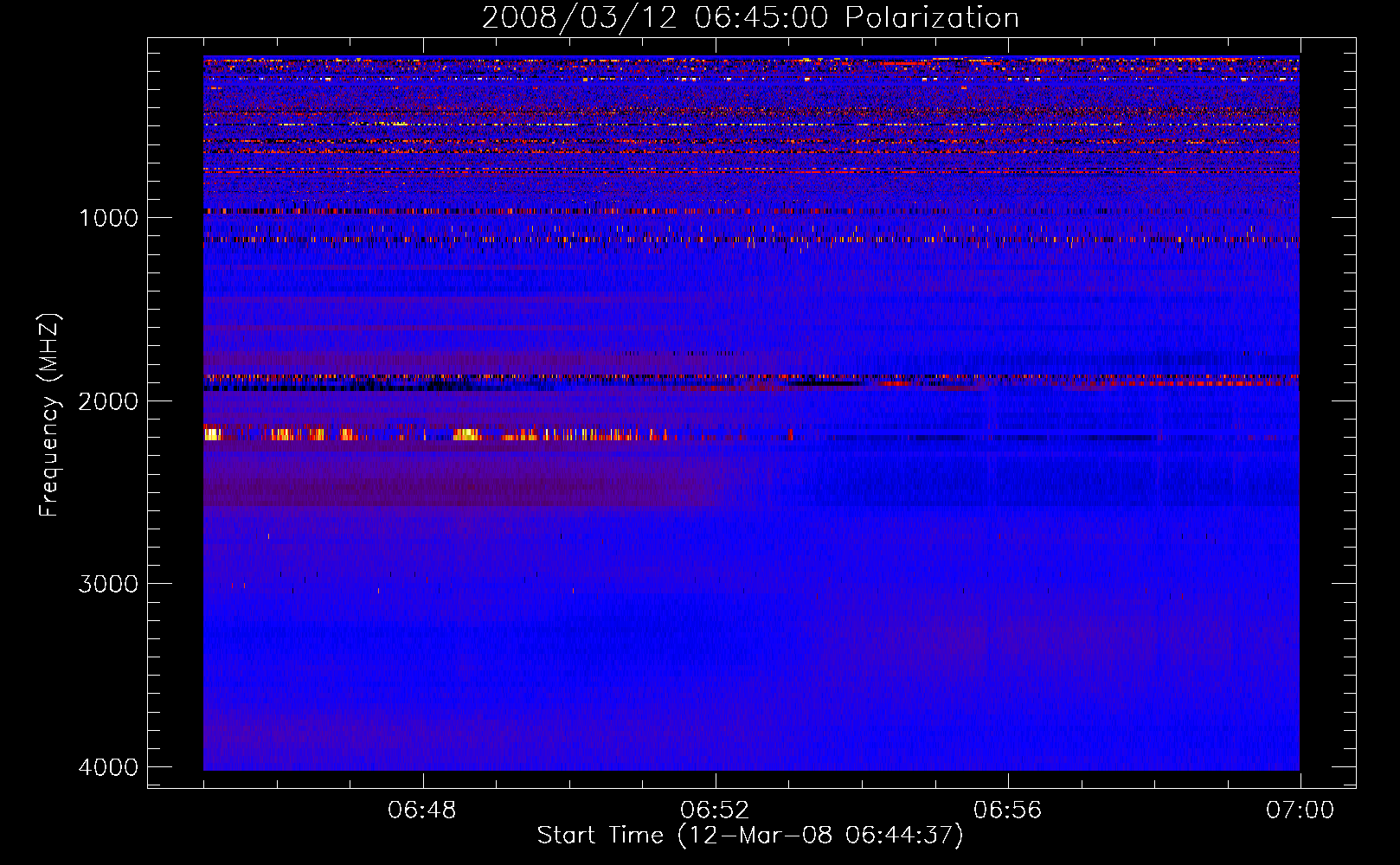This screenshot has height=865, width=1400.
Task: Click the 07:00 time tick label
Action: click(x=1300, y=811)
